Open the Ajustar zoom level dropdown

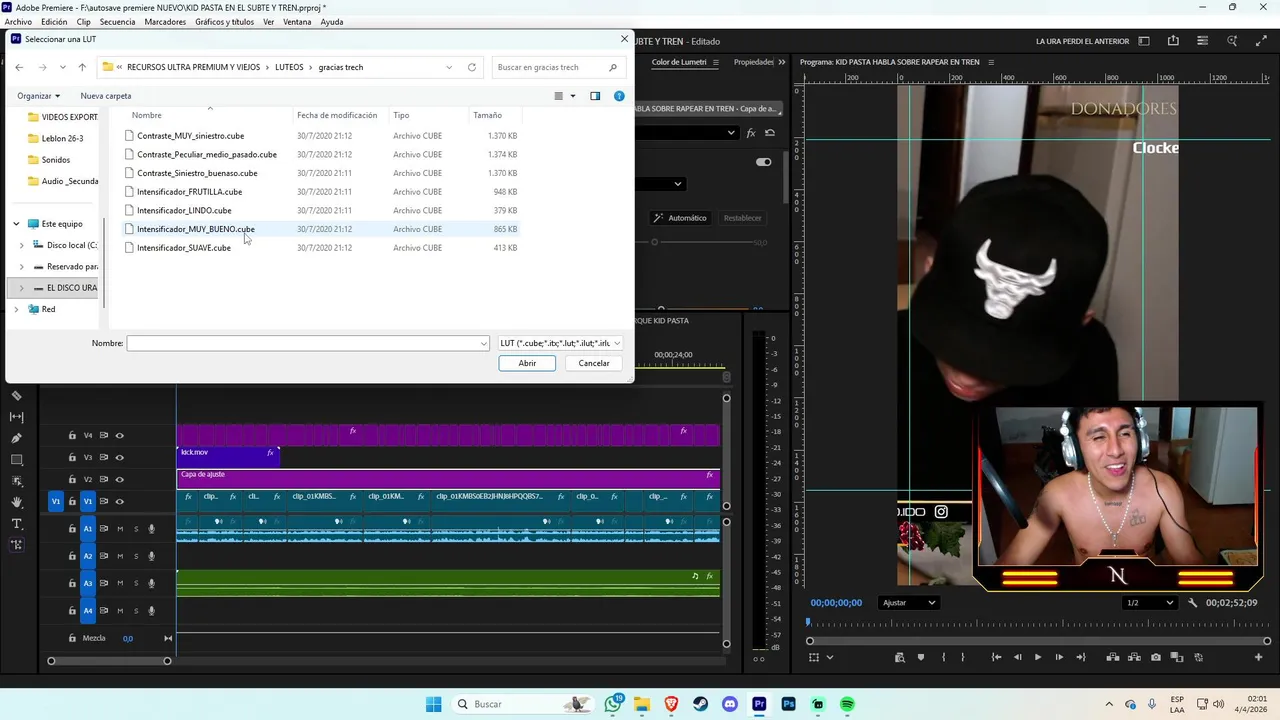tap(909, 603)
